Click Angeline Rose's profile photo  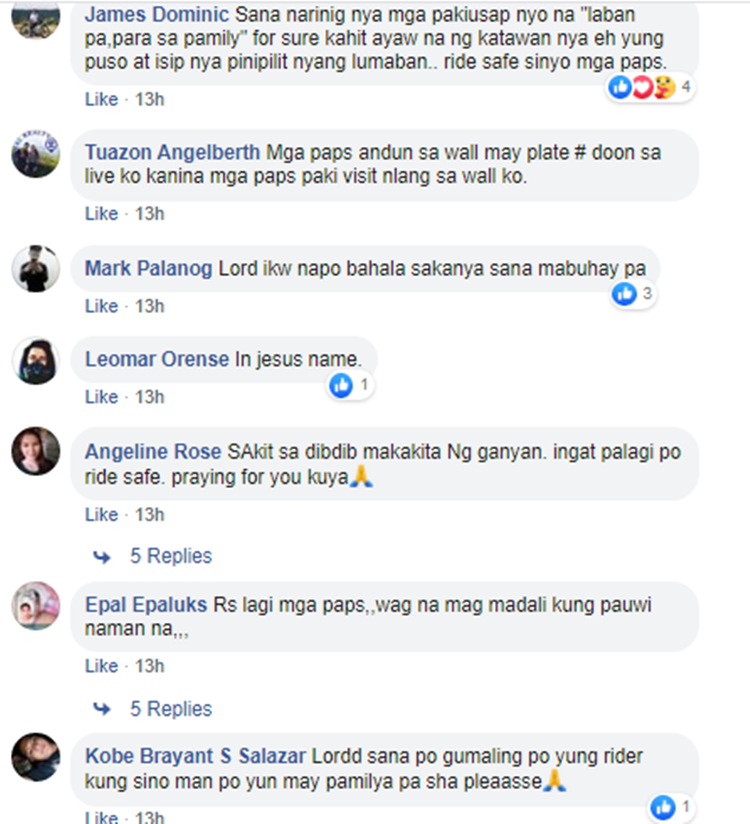pyautogui.click(x=36, y=451)
